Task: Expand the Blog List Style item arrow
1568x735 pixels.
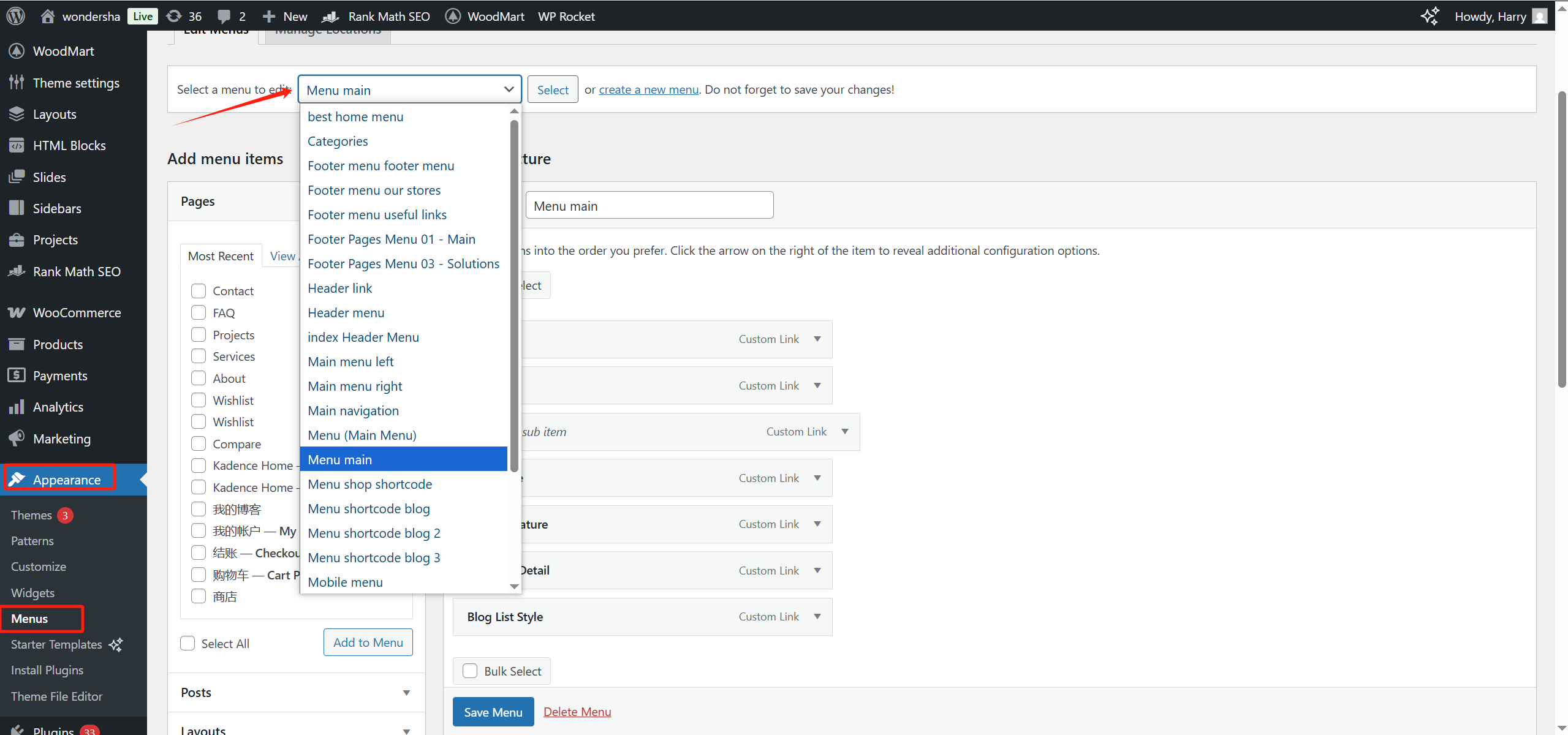Action: pyautogui.click(x=817, y=617)
